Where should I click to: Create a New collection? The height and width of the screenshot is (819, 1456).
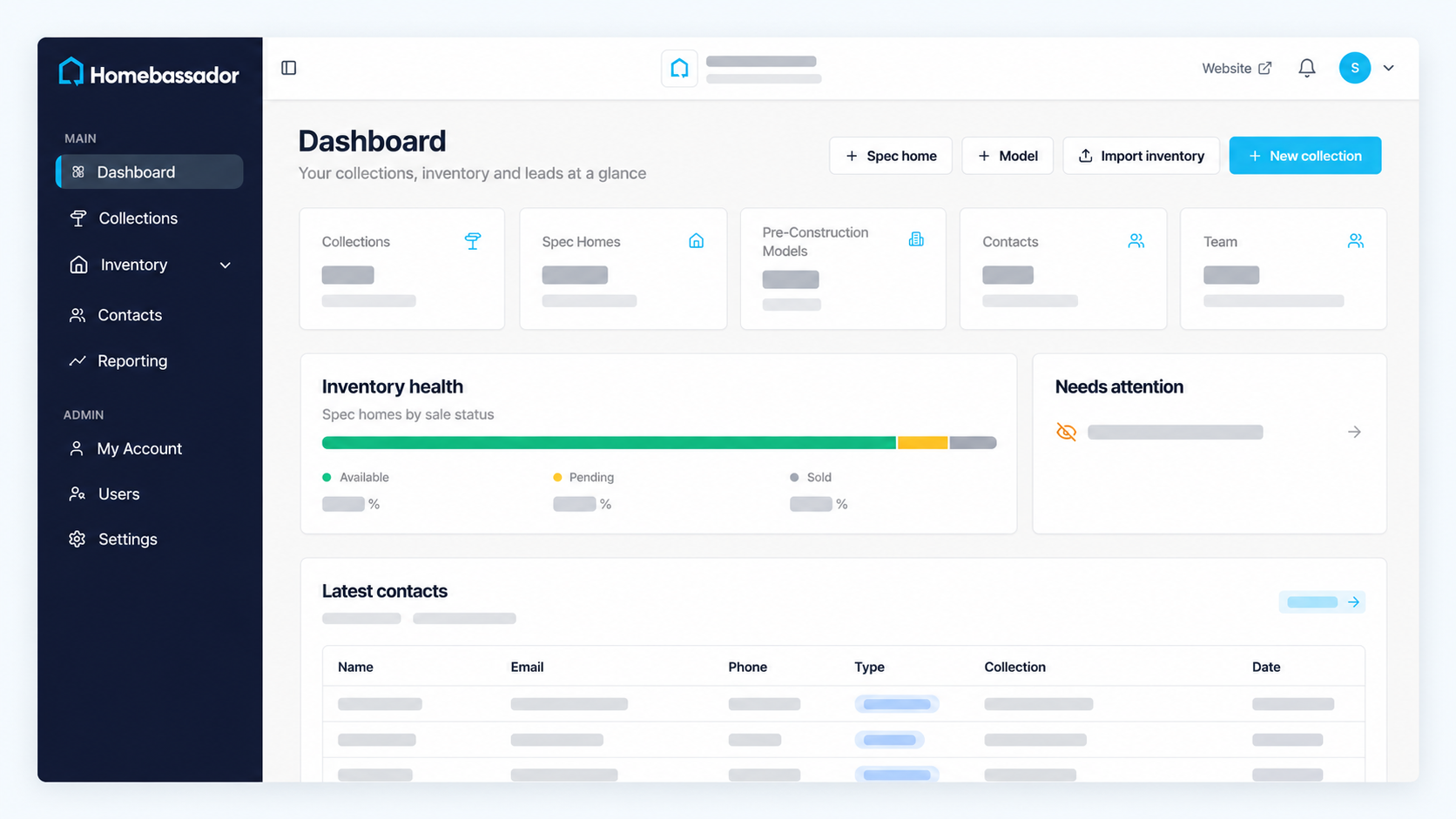pyautogui.click(x=1304, y=156)
